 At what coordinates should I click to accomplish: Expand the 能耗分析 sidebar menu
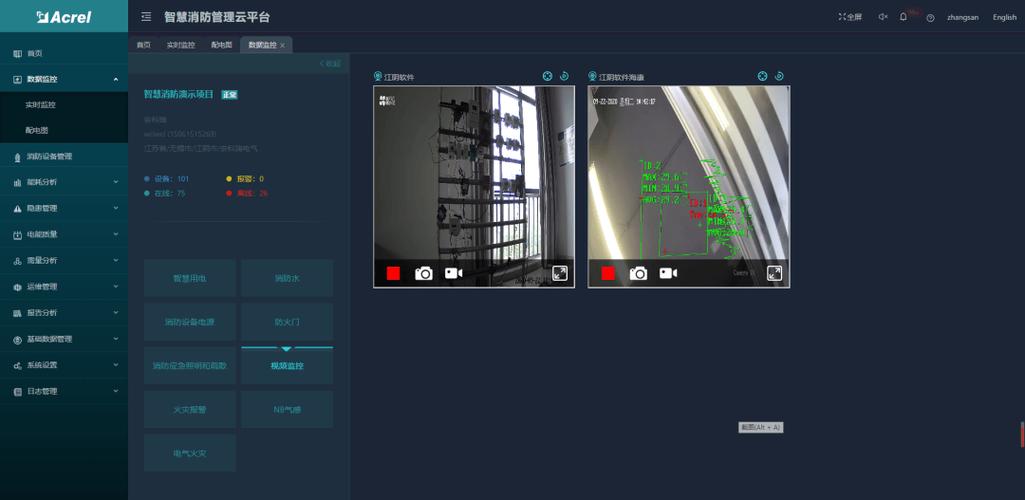64,182
